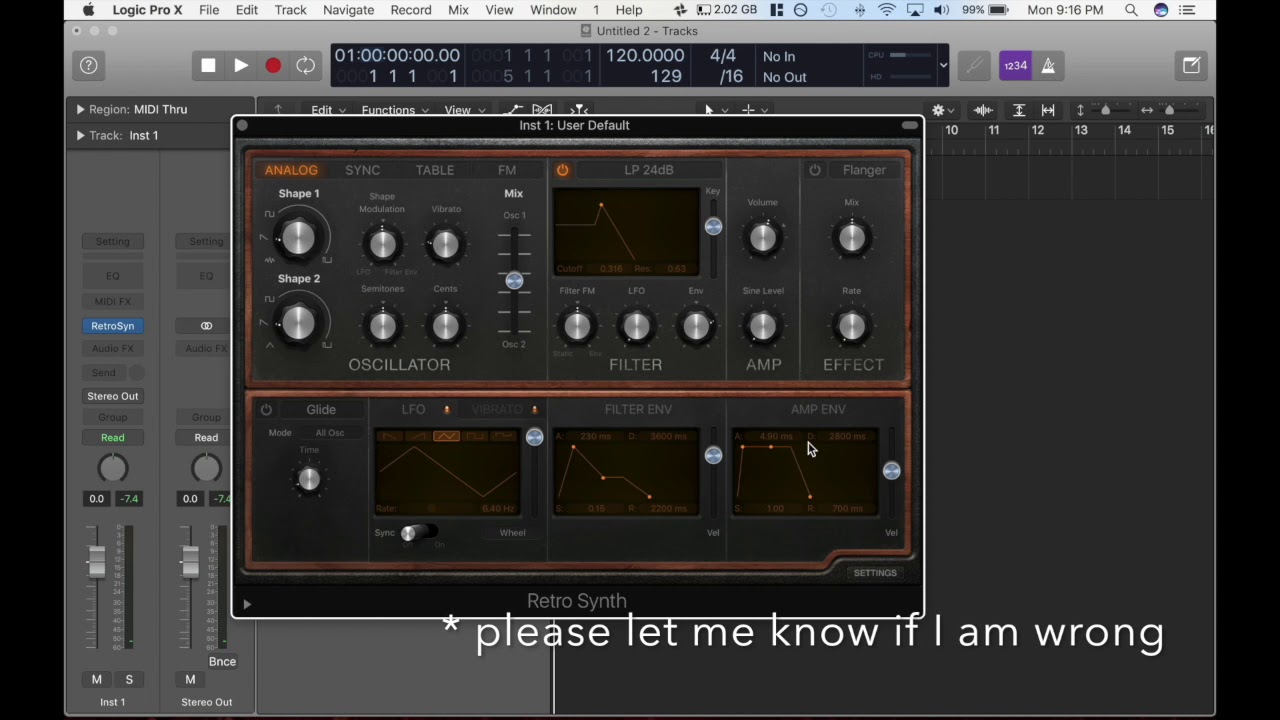The image size is (1280, 720).
Task: Click the RetroSyn instrument slot
Action: [x=112, y=326]
